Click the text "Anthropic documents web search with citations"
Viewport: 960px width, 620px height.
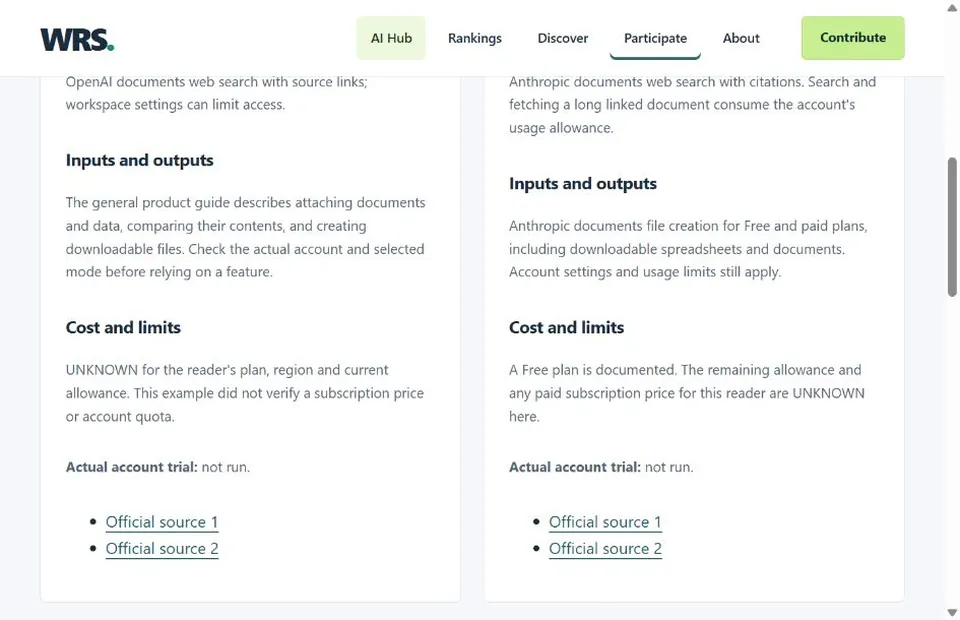point(656,82)
